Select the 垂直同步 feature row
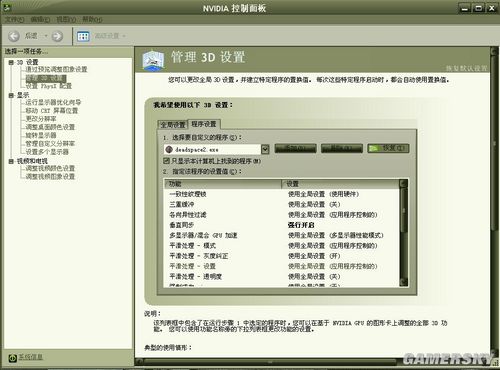500x370 pixels. point(282,225)
